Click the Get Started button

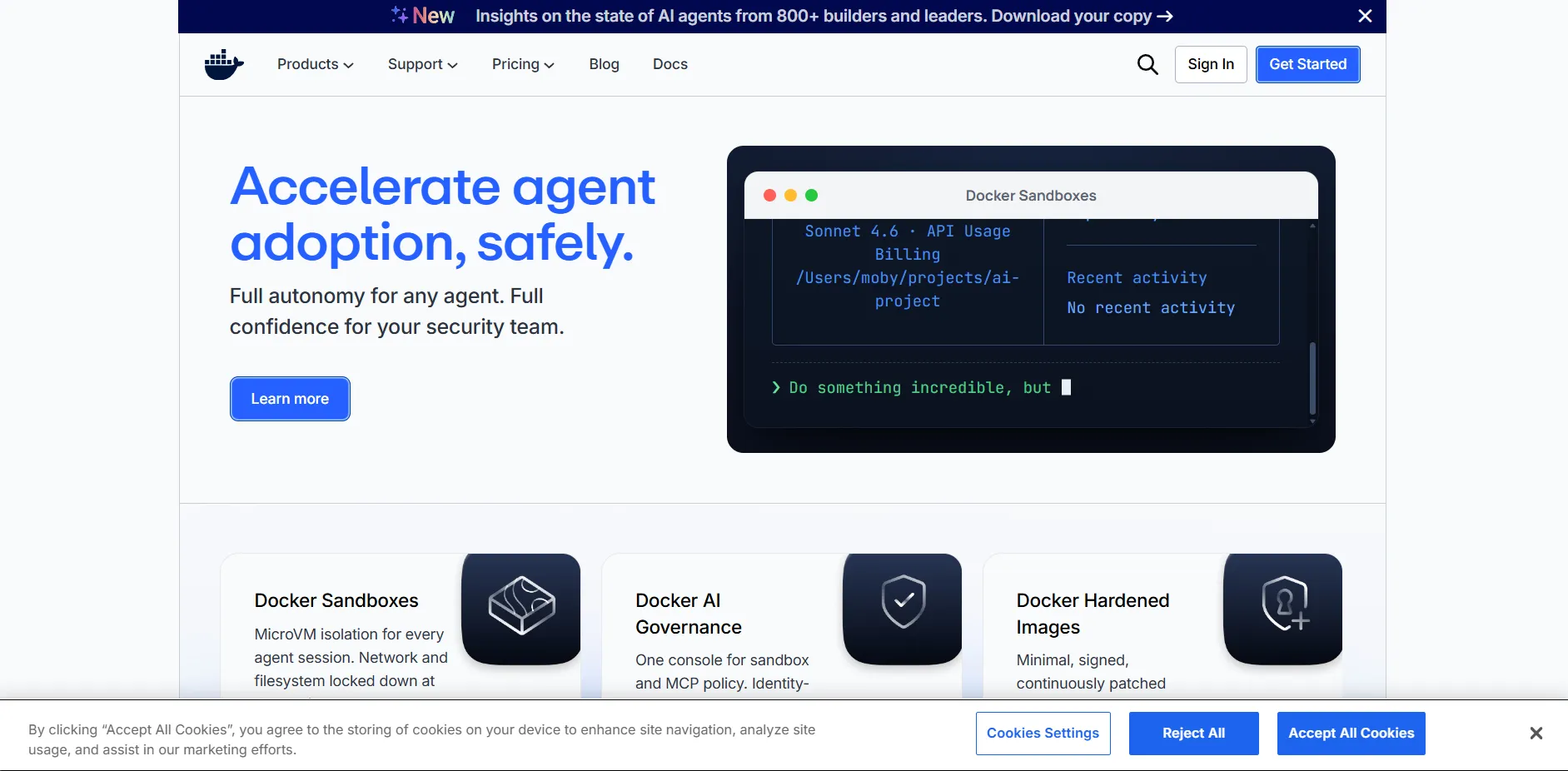[x=1307, y=64]
